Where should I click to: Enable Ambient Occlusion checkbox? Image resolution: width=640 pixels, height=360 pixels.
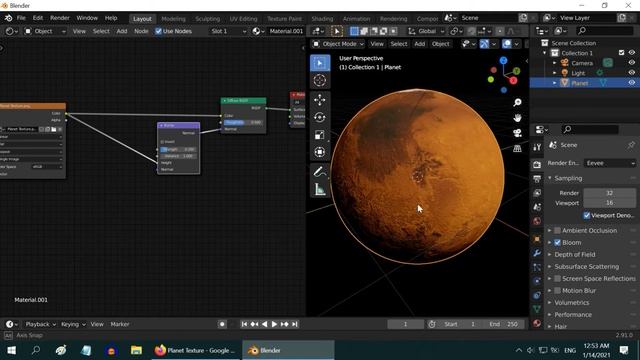click(557, 230)
